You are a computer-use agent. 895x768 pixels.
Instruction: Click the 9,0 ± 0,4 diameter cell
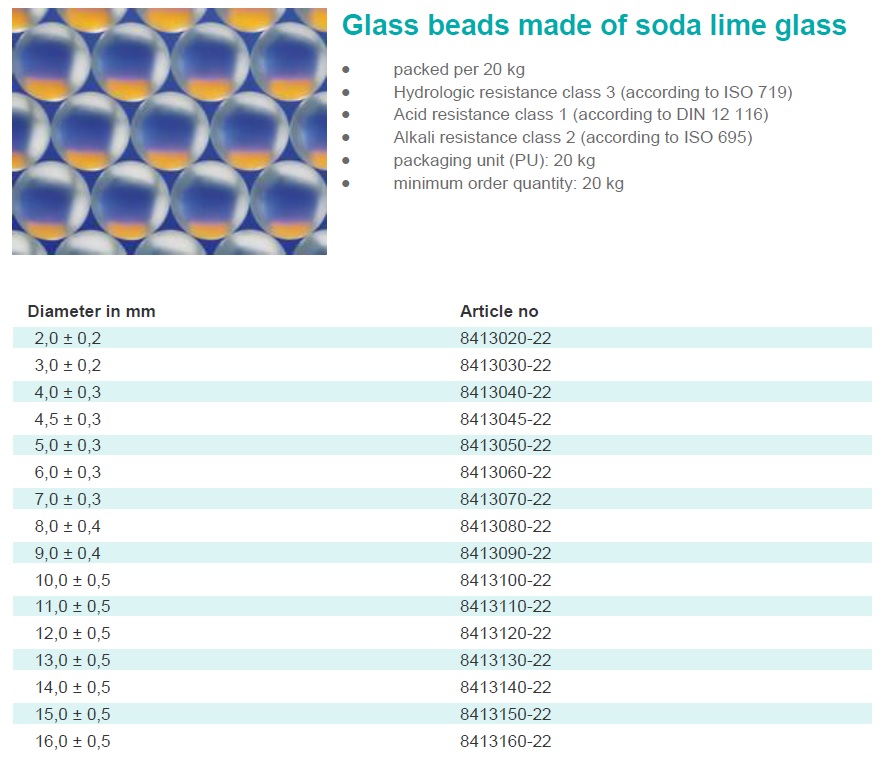pos(67,553)
